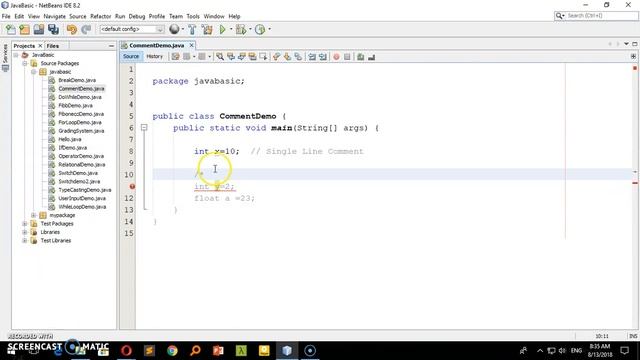
Task: Open the default config combo box
Action: (131, 29)
